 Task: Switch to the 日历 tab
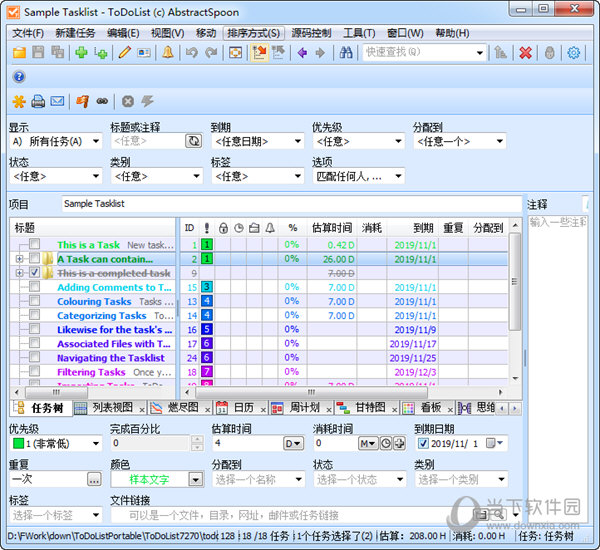[236, 408]
